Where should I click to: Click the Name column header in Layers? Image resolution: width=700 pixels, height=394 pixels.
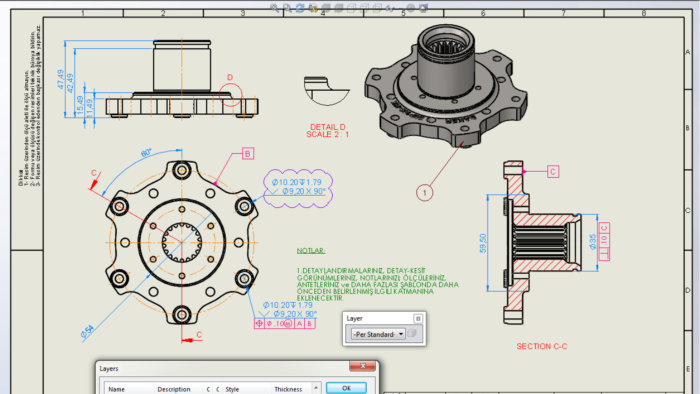[x=129, y=389]
